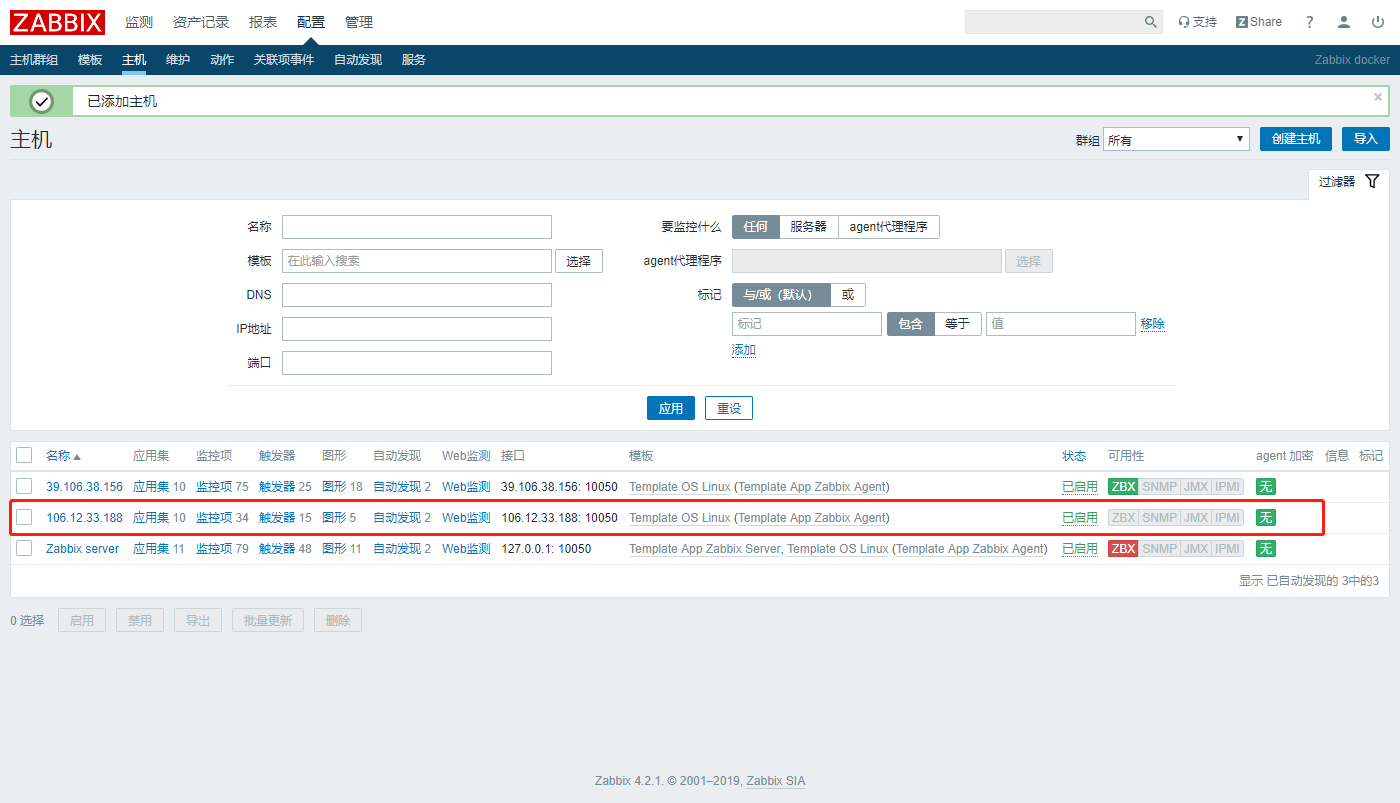The width and height of the screenshot is (1400, 803).
Task: Select 等于 tag operator
Action: 957,324
